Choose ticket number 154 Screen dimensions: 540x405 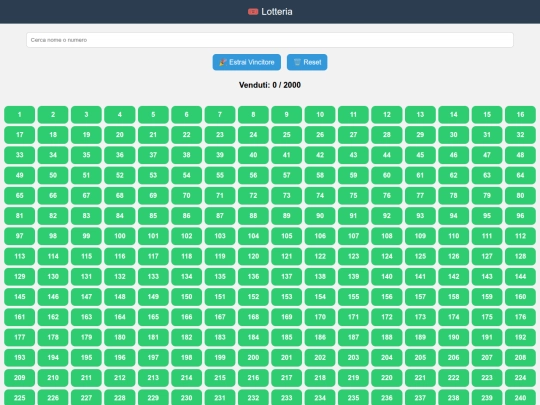[x=320, y=297]
